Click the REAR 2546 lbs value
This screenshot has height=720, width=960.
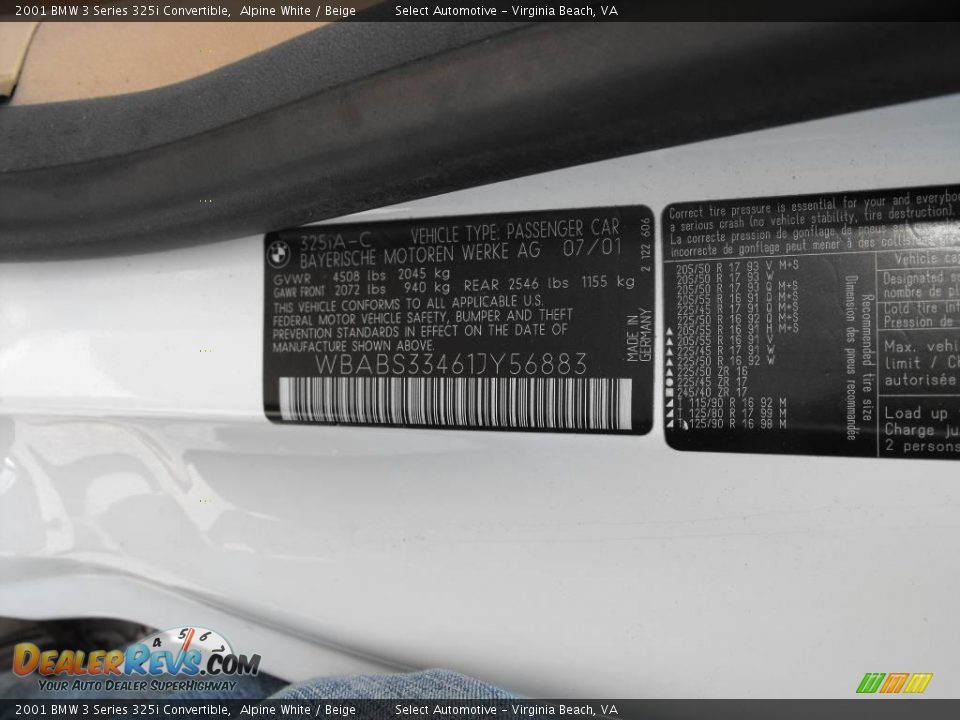point(516,284)
